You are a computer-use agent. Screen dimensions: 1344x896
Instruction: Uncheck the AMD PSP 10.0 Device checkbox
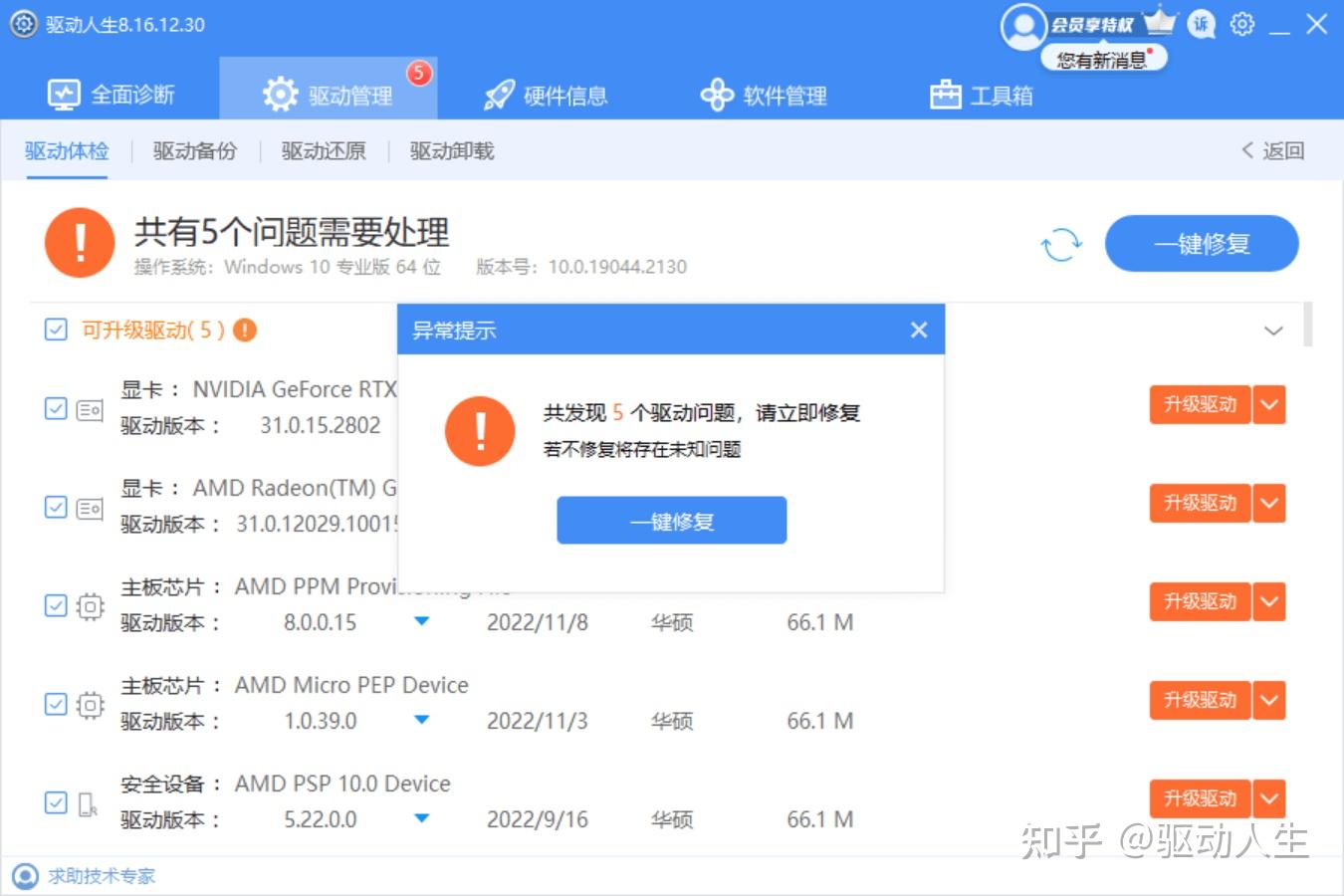coord(56,802)
